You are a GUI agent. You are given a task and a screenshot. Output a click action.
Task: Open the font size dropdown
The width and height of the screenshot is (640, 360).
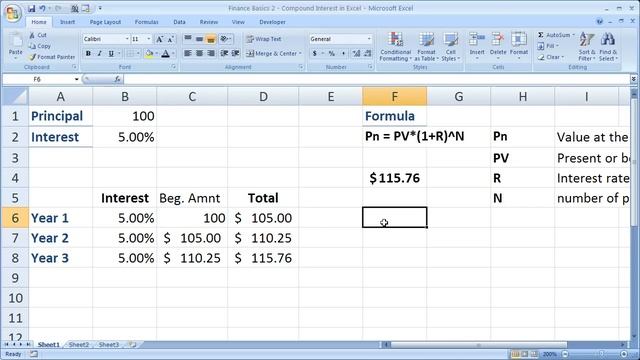(x=149, y=39)
